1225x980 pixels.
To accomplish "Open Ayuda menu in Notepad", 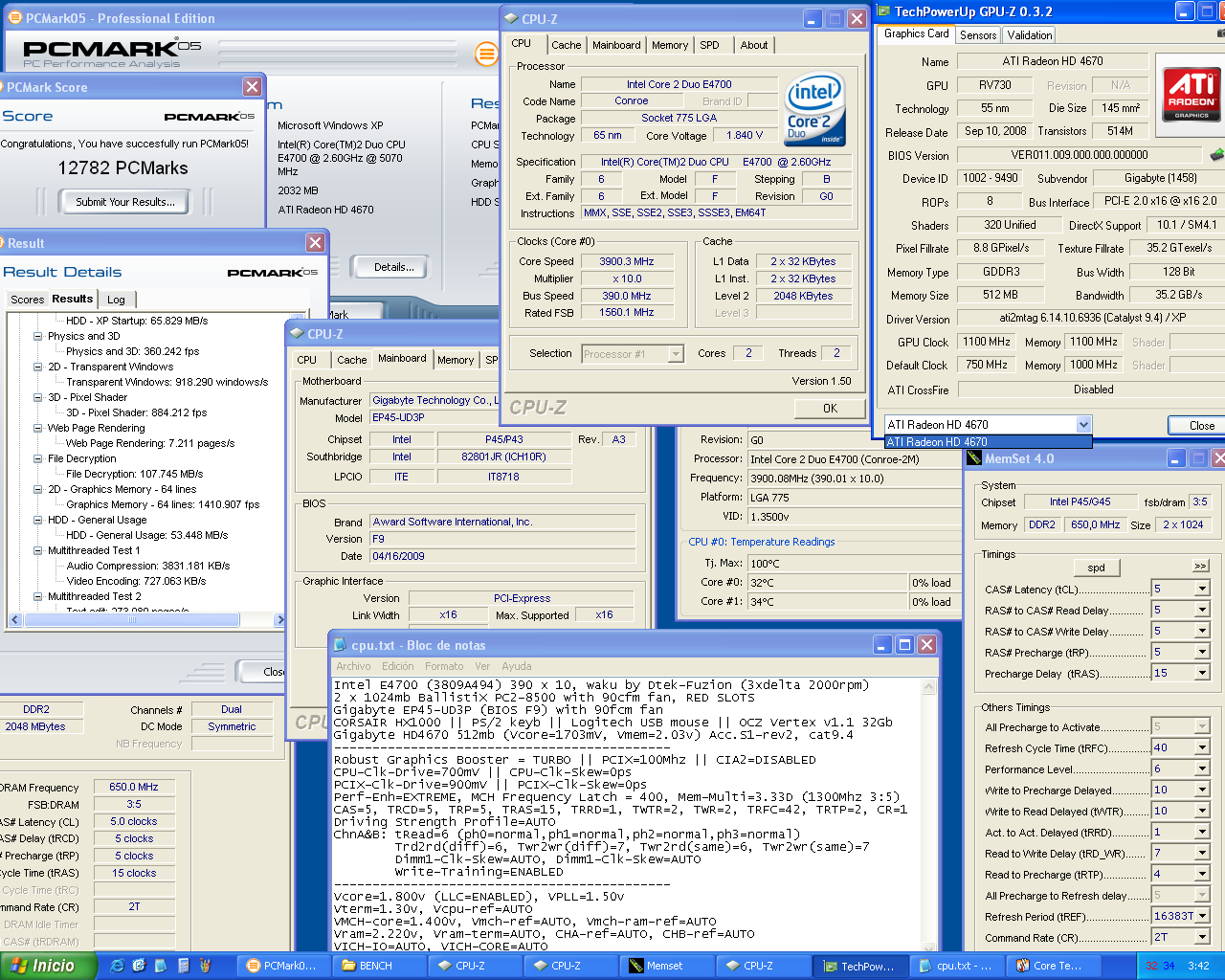I will coord(517,666).
